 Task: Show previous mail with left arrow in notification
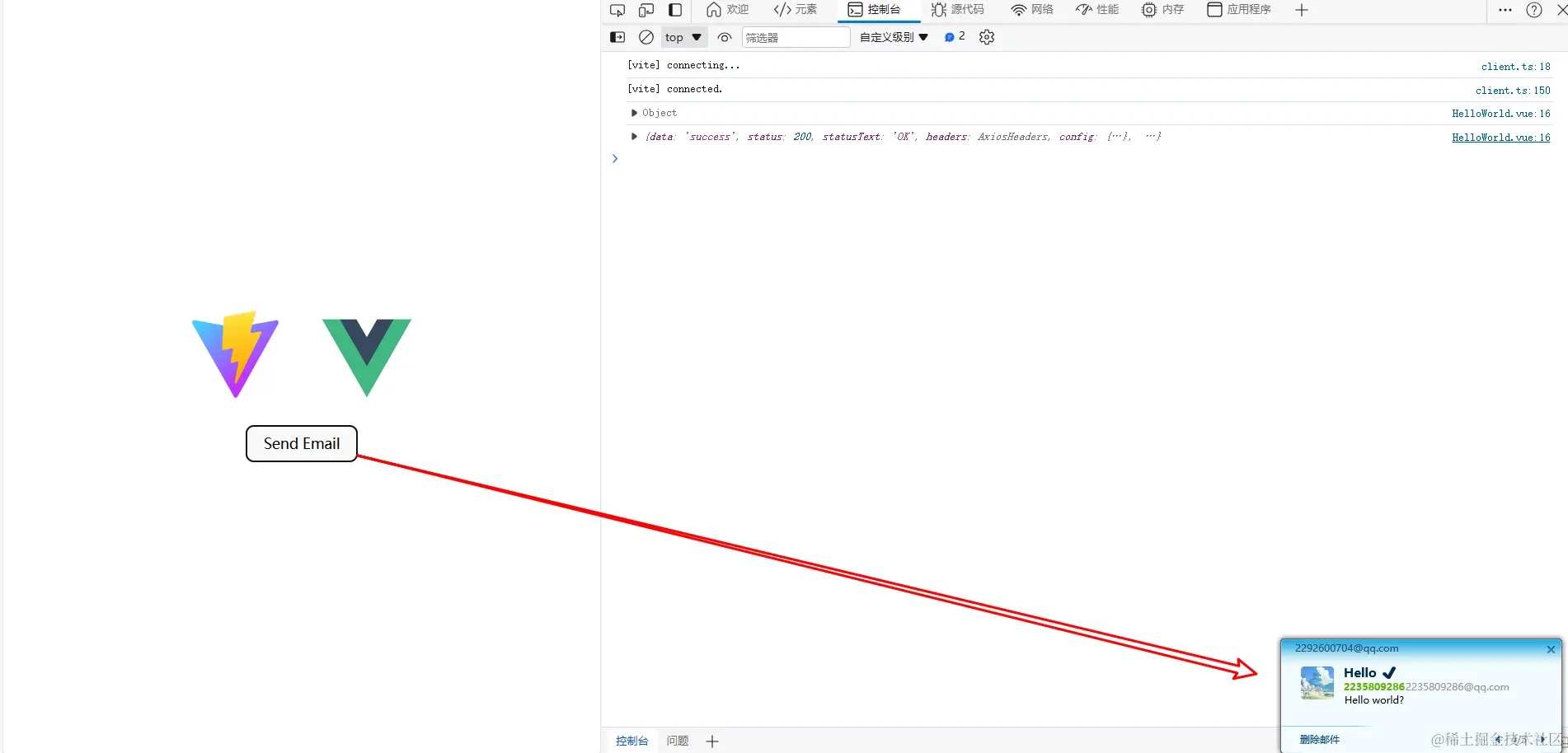1498,740
